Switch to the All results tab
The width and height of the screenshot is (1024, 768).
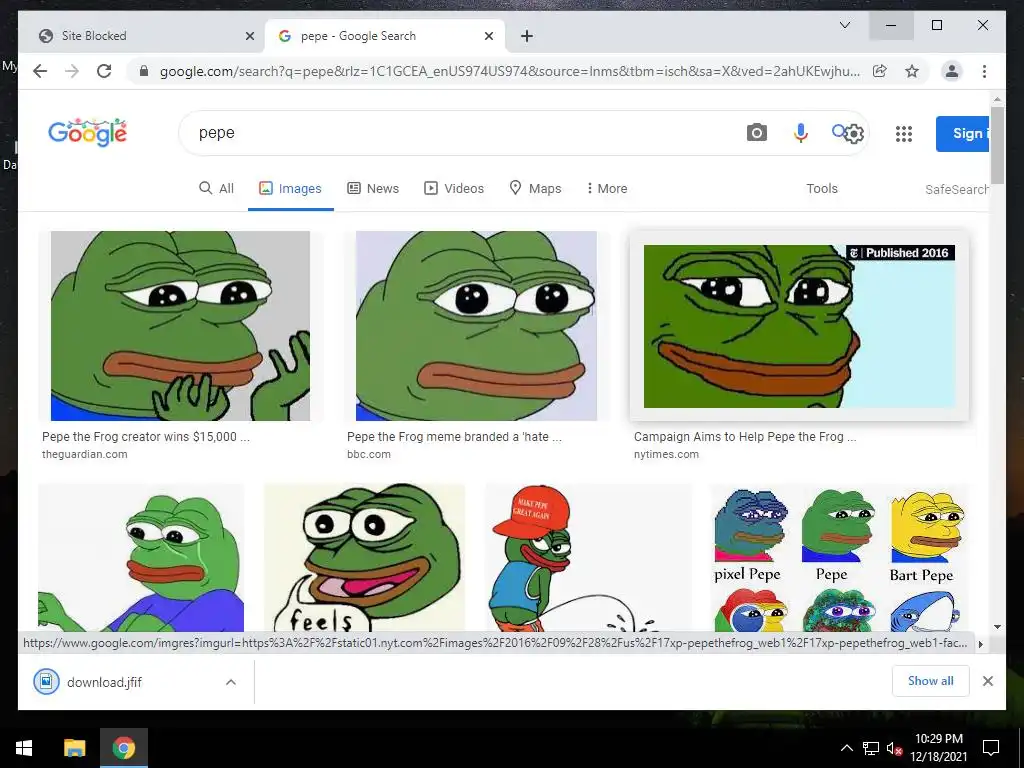216,188
